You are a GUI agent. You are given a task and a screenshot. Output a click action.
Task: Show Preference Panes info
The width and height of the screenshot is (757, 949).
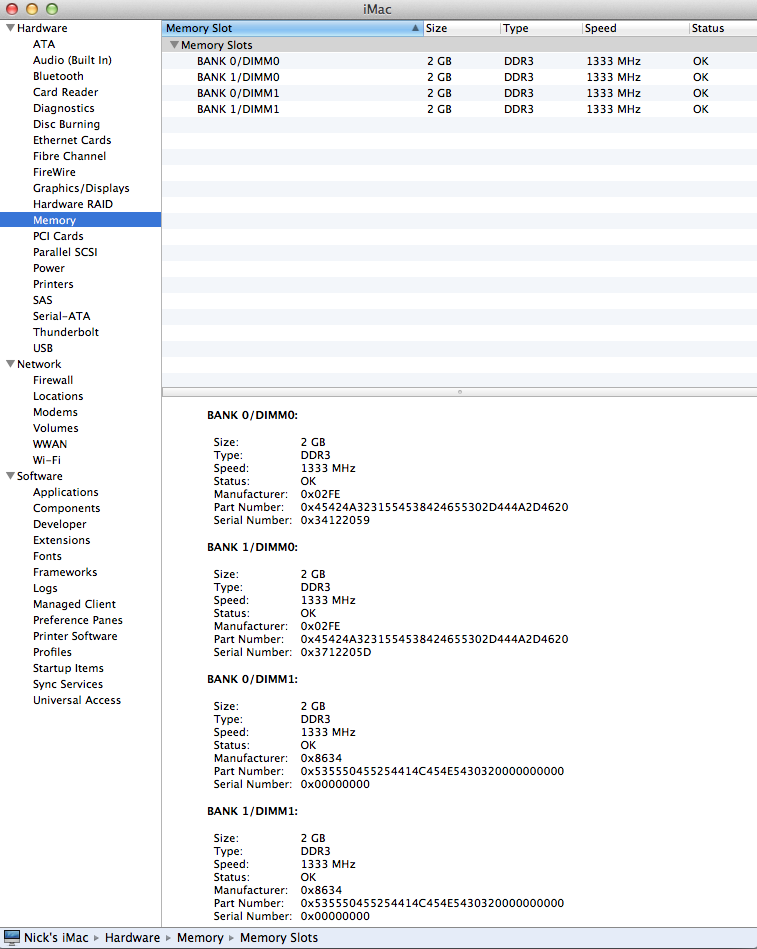pyautogui.click(x=77, y=620)
